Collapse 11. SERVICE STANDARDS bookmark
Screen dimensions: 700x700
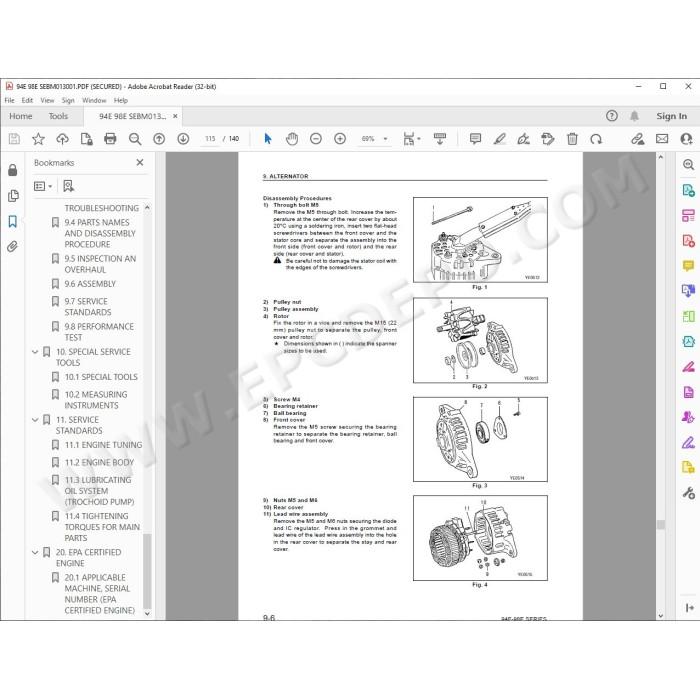[x=35, y=420]
